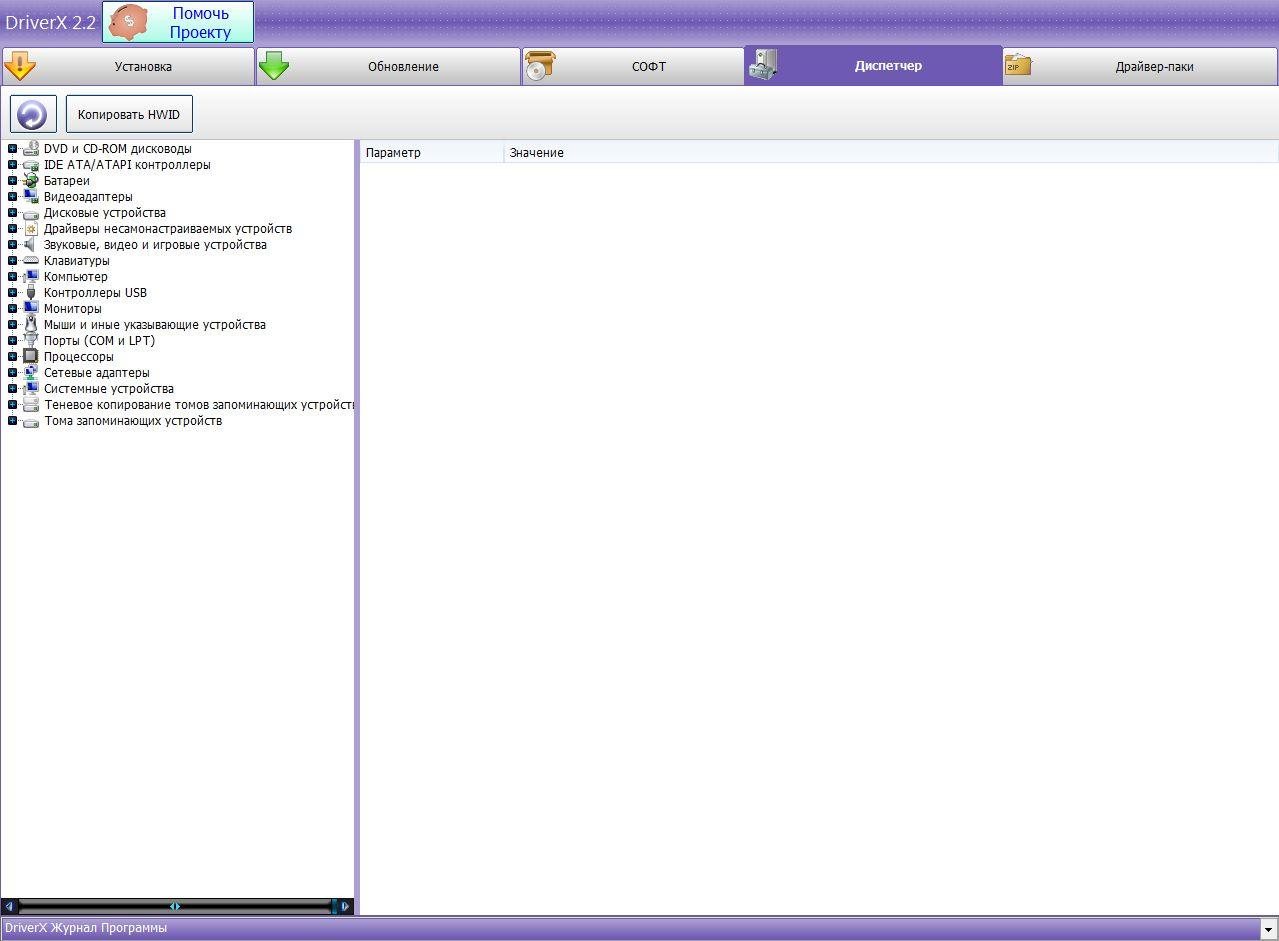The width and height of the screenshot is (1279, 941).
Task: Click the Клавиатуры keyboard icon
Action: tap(30, 261)
